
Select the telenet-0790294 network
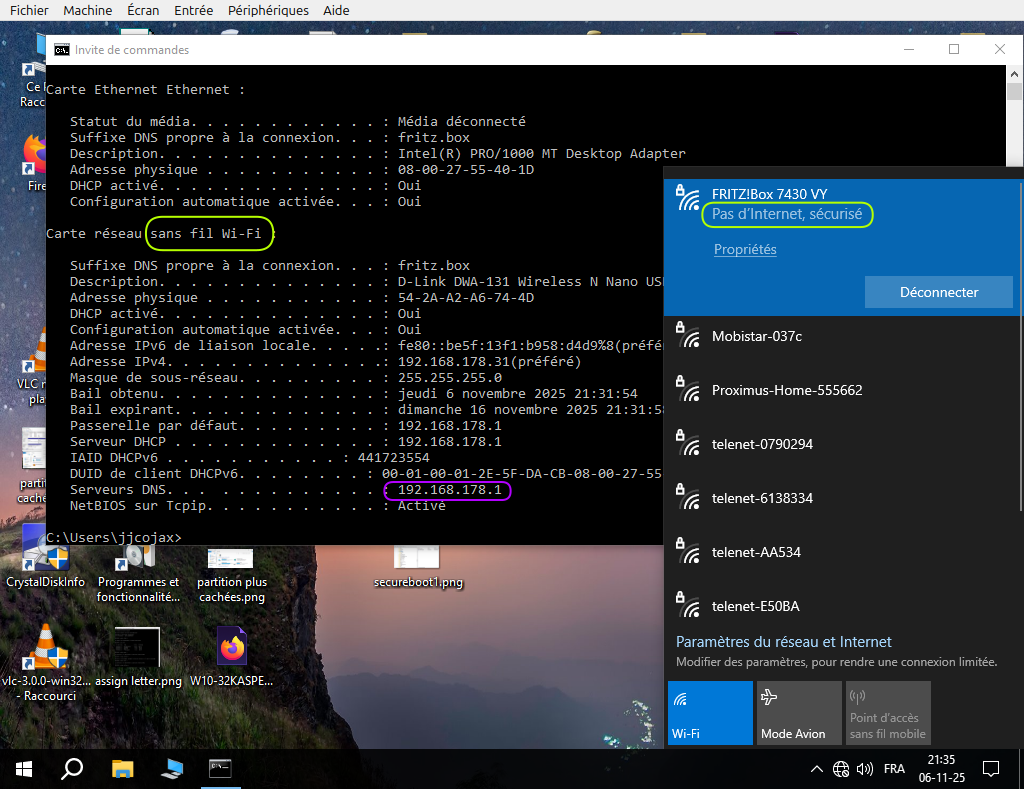tap(841, 444)
